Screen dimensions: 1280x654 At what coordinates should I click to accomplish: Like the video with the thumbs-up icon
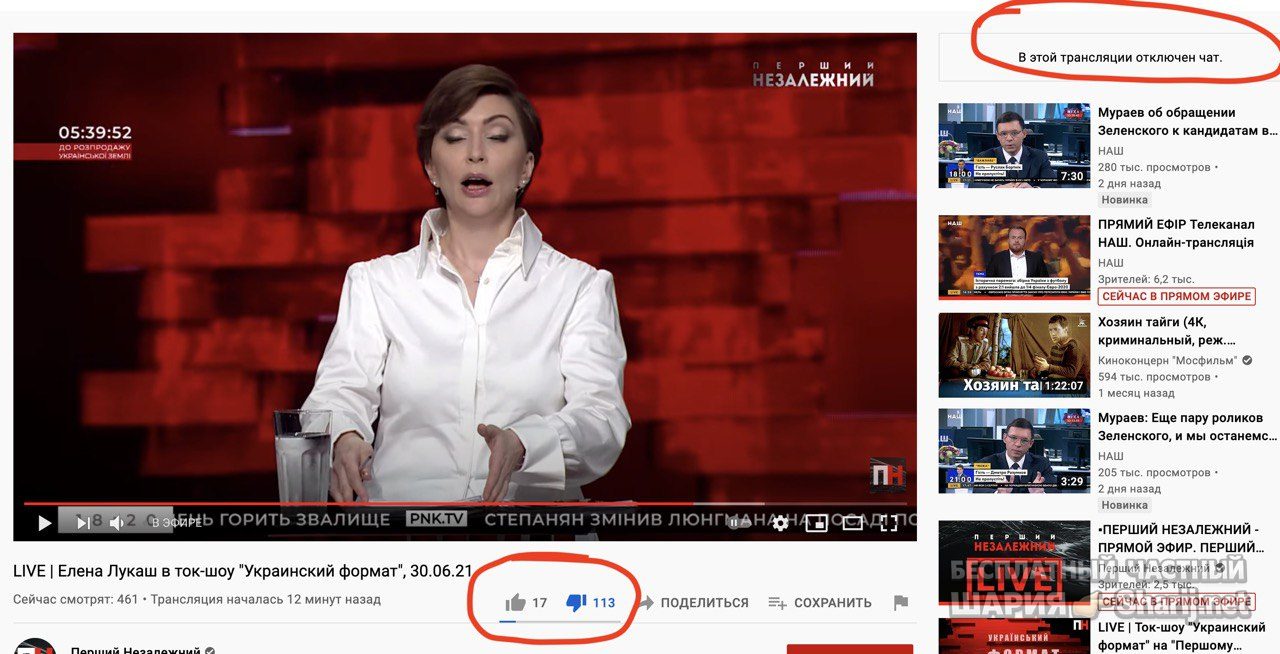coord(515,602)
